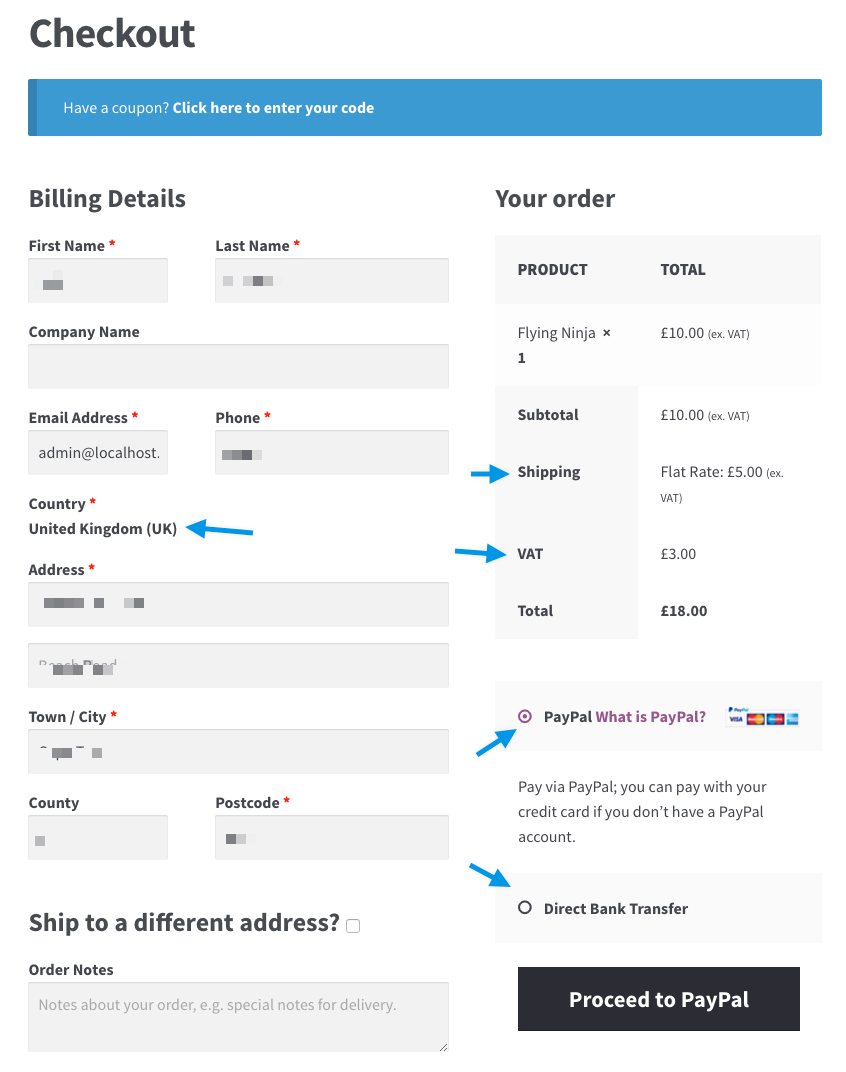846x1072 pixels.
Task: Enable Ship to a different address
Action: tap(352, 926)
